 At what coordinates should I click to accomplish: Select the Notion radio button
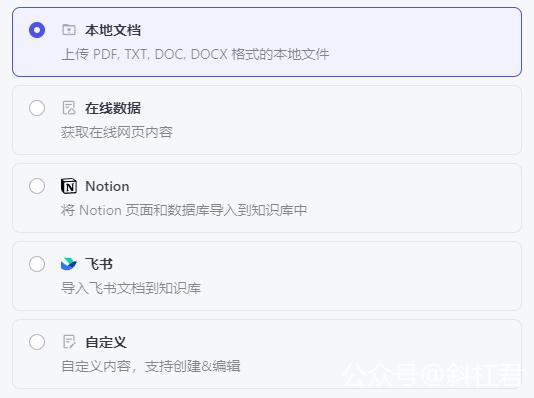pyautogui.click(x=37, y=186)
